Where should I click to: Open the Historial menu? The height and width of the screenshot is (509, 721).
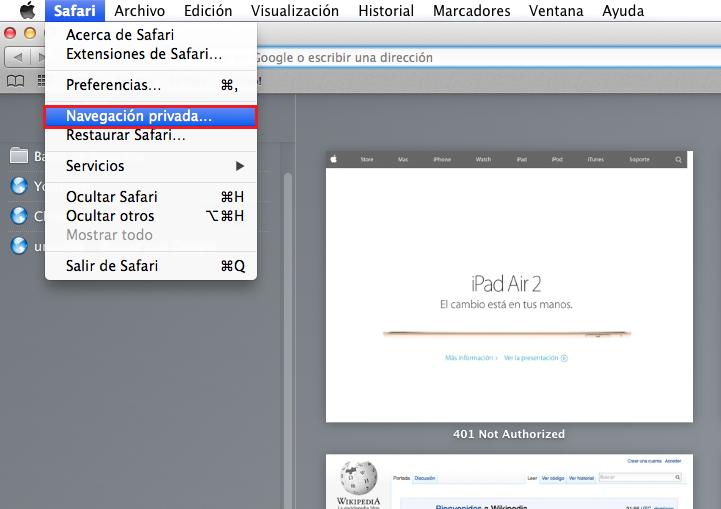click(x=385, y=11)
